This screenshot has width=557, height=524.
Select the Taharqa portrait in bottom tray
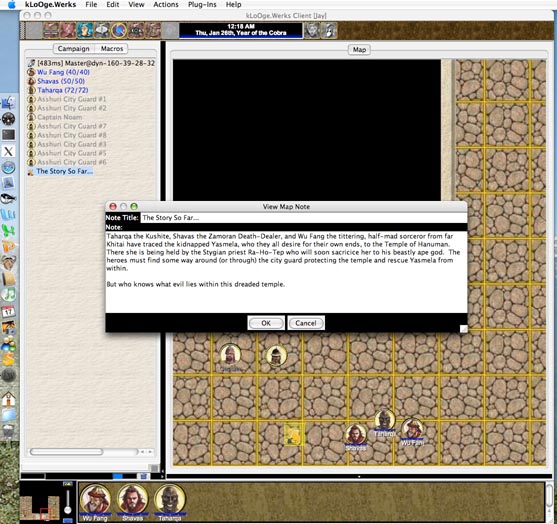(170, 500)
